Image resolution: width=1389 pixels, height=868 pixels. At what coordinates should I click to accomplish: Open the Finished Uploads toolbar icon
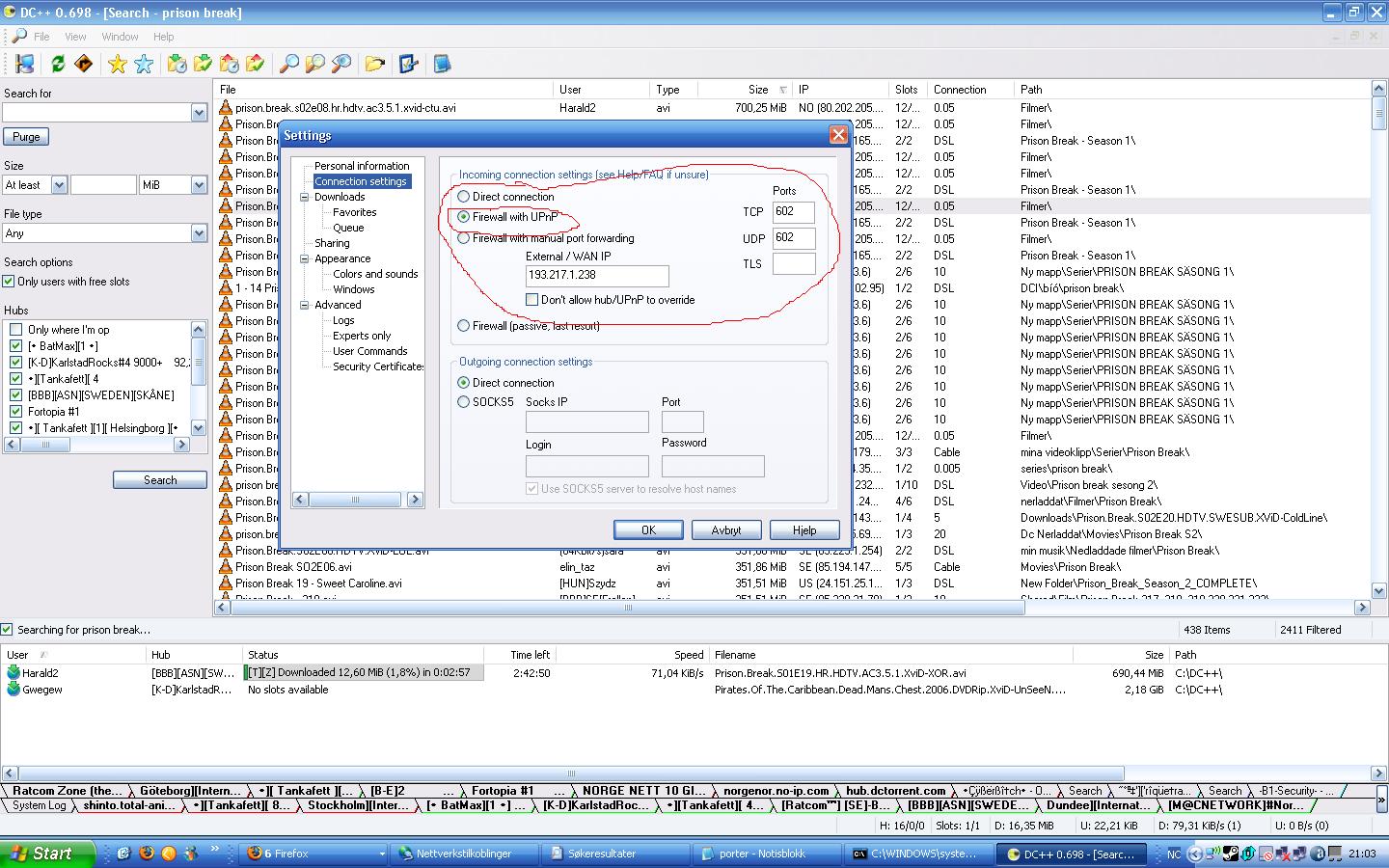point(256,64)
